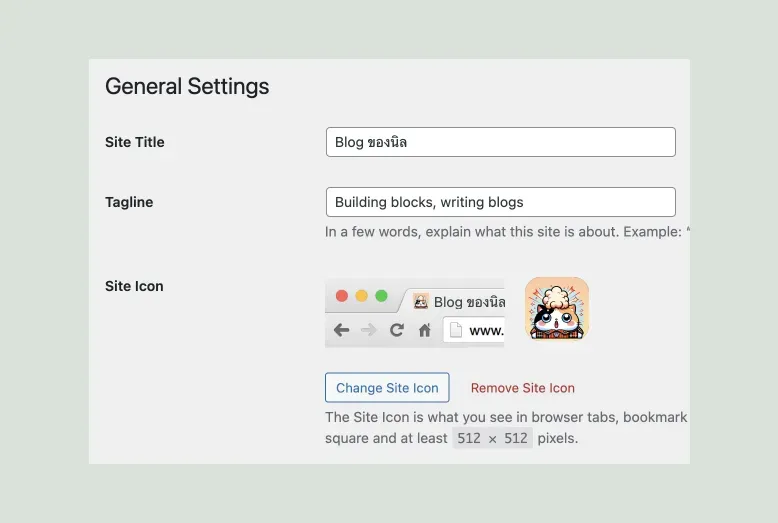Click the Tagline label
The width and height of the screenshot is (778, 523).
pos(129,202)
